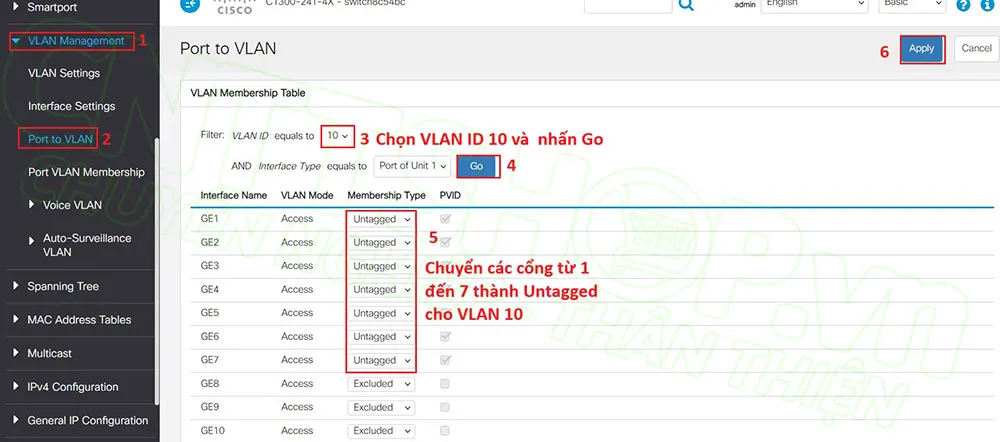Open GE2 Membership Type dropdown
The width and height of the screenshot is (1000, 442).
381,243
